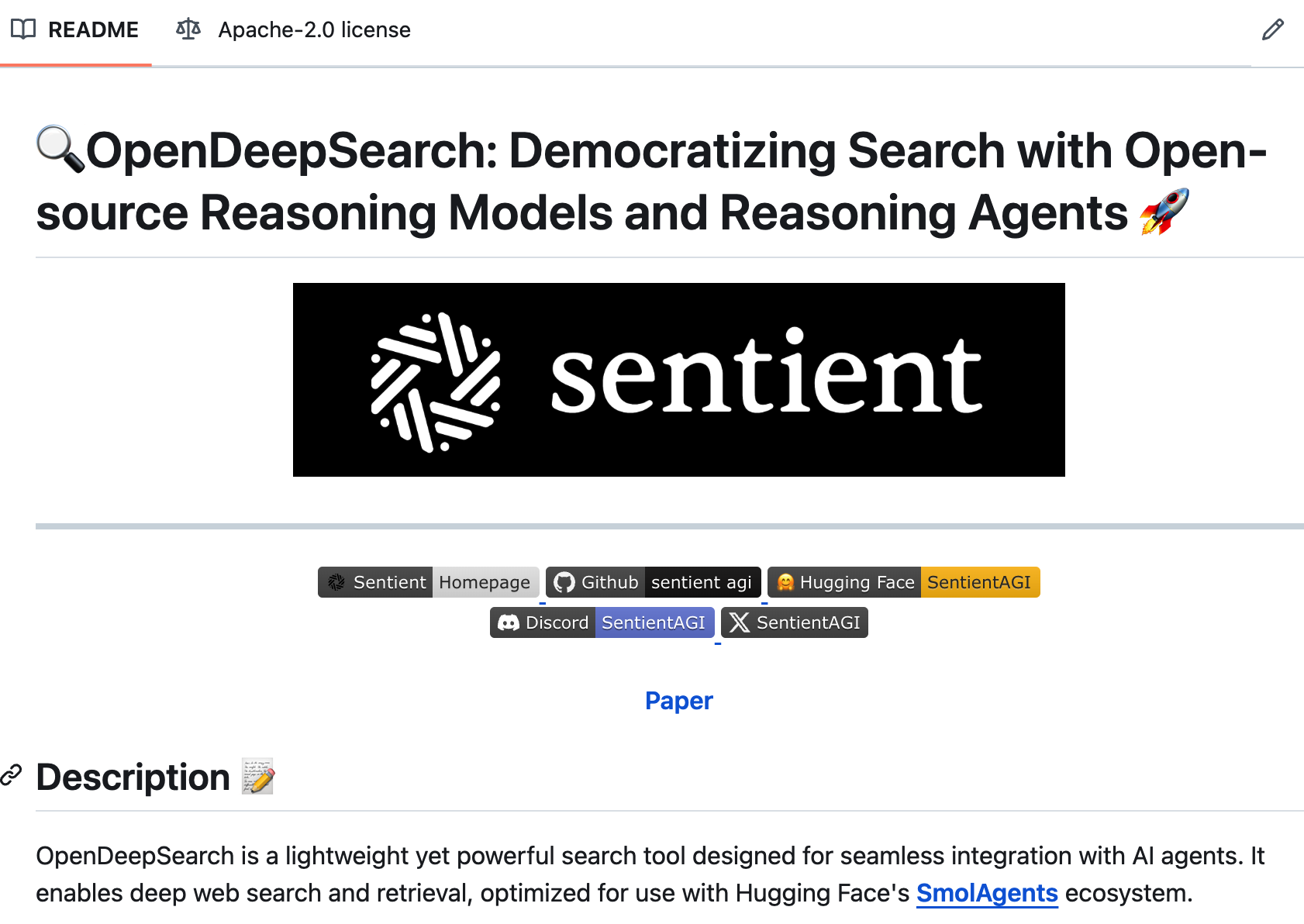Click the book icon next to README
This screenshot has height=924, width=1304.
click(22, 29)
